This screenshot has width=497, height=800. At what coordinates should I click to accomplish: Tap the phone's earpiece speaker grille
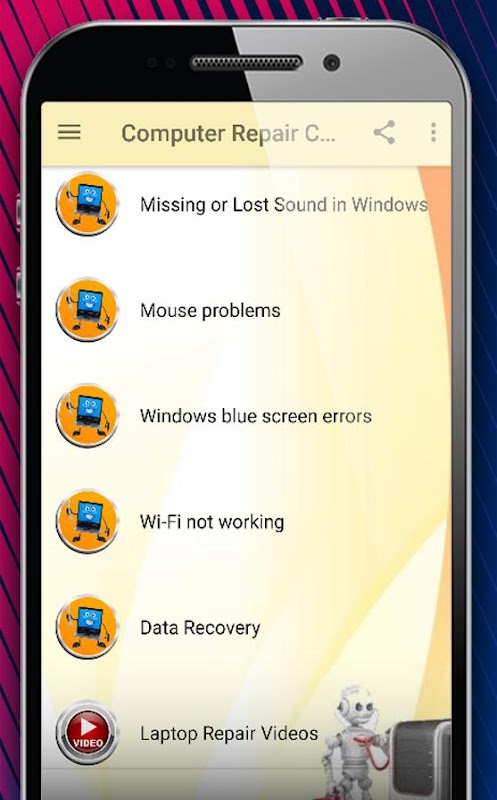(x=246, y=63)
